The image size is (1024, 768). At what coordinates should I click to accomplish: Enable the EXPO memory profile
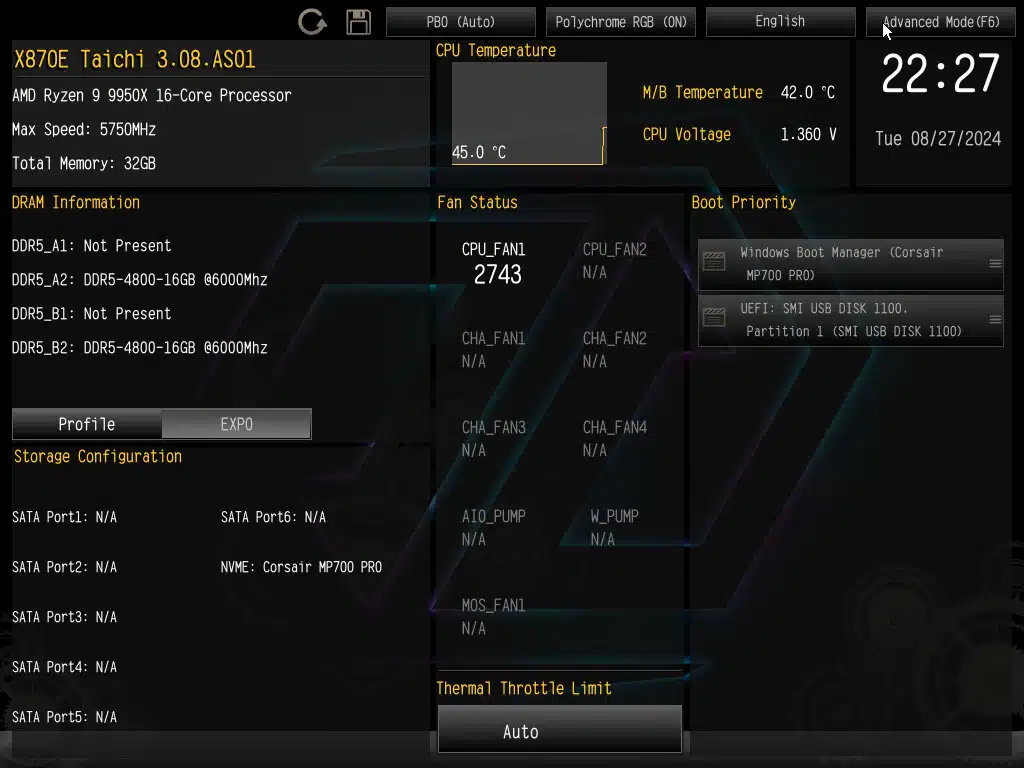(236, 424)
